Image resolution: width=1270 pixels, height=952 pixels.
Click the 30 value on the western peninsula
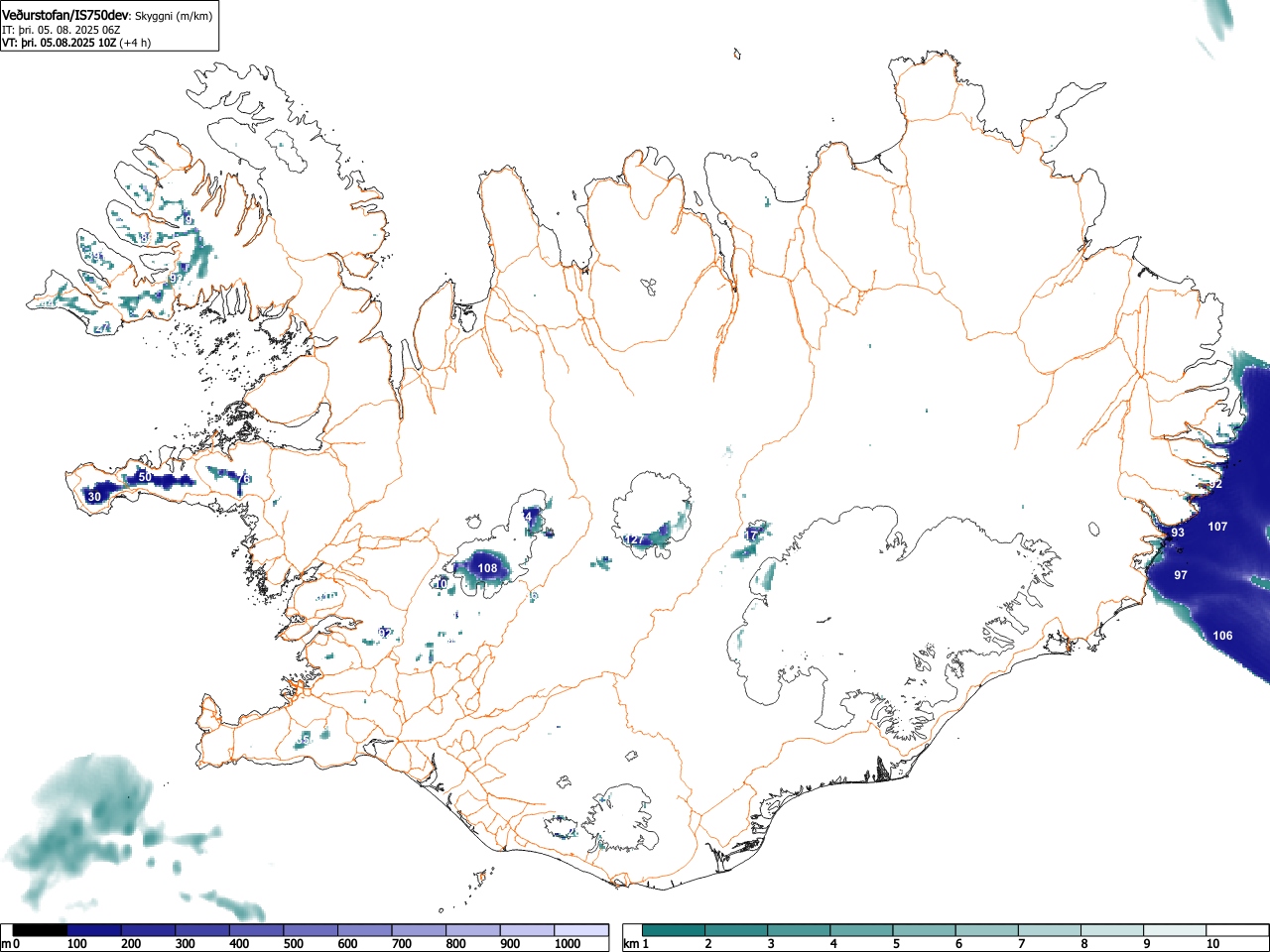(x=94, y=497)
